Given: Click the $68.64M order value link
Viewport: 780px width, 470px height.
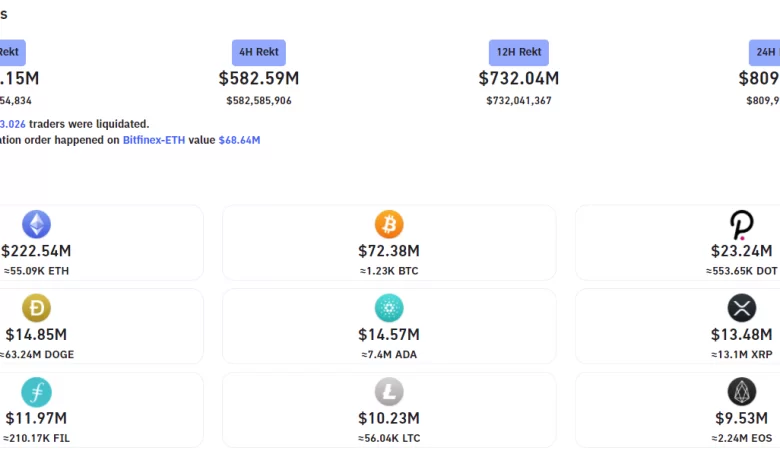Looking at the screenshot, I should [x=239, y=140].
